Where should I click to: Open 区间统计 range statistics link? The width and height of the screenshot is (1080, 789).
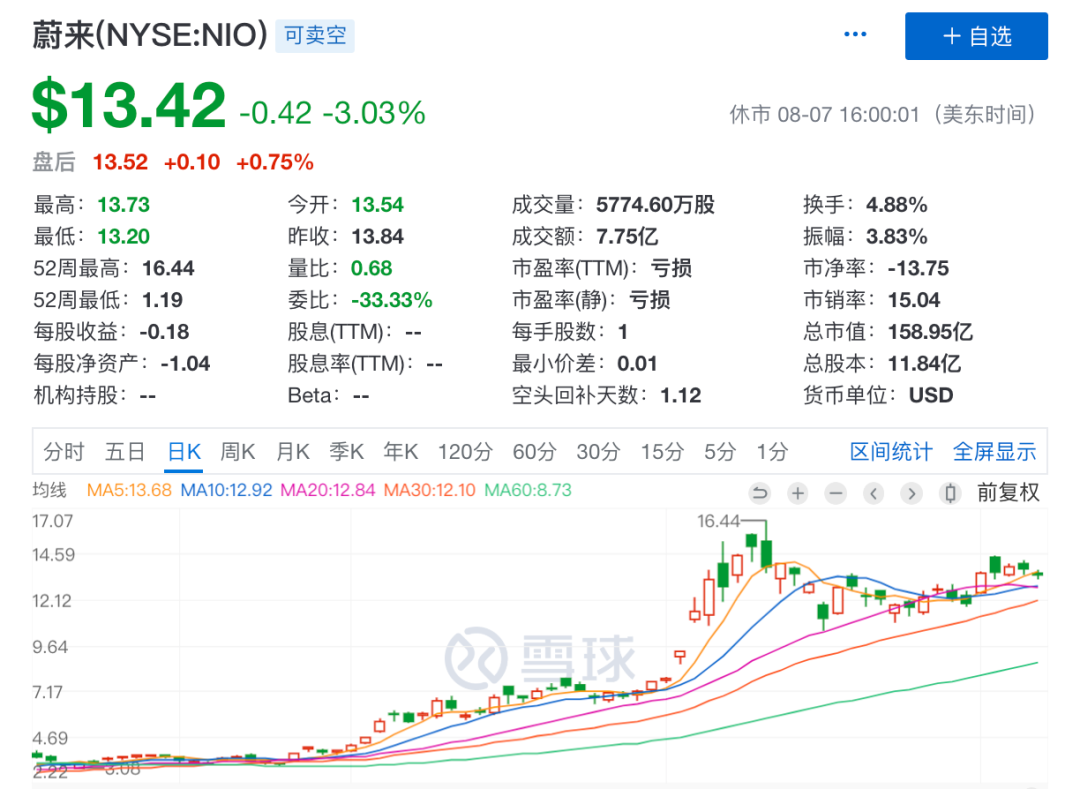(891, 452)
